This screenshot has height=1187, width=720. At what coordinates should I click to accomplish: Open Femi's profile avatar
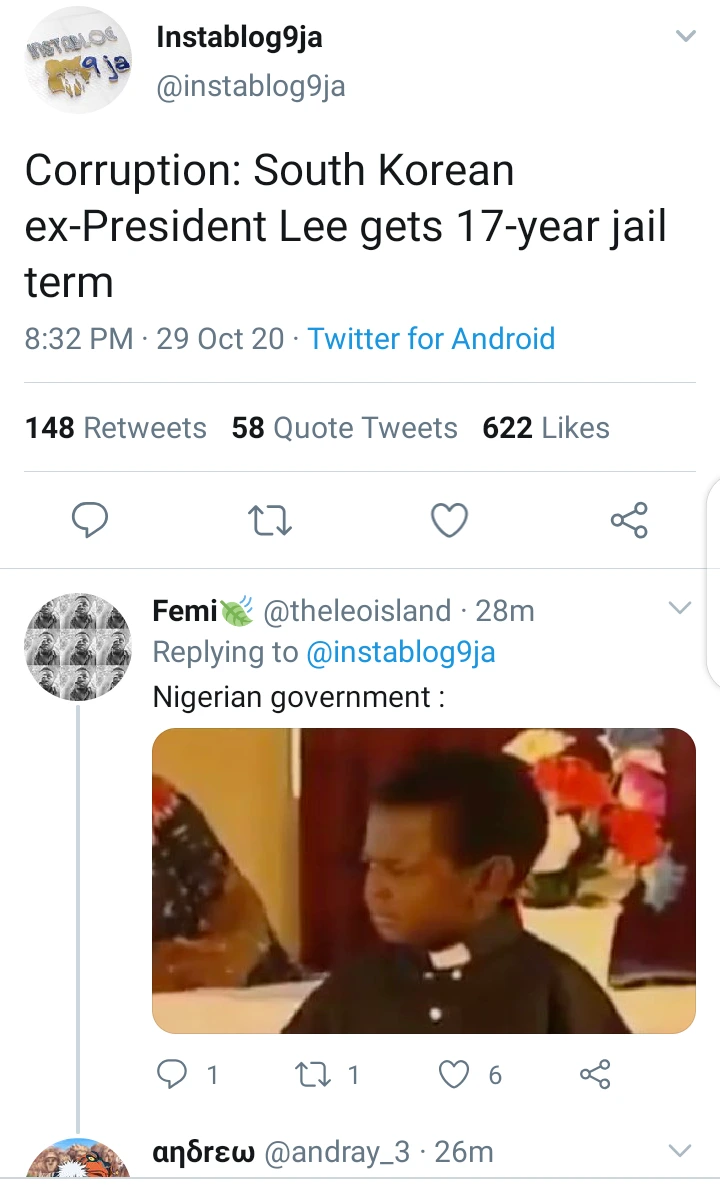78,646
